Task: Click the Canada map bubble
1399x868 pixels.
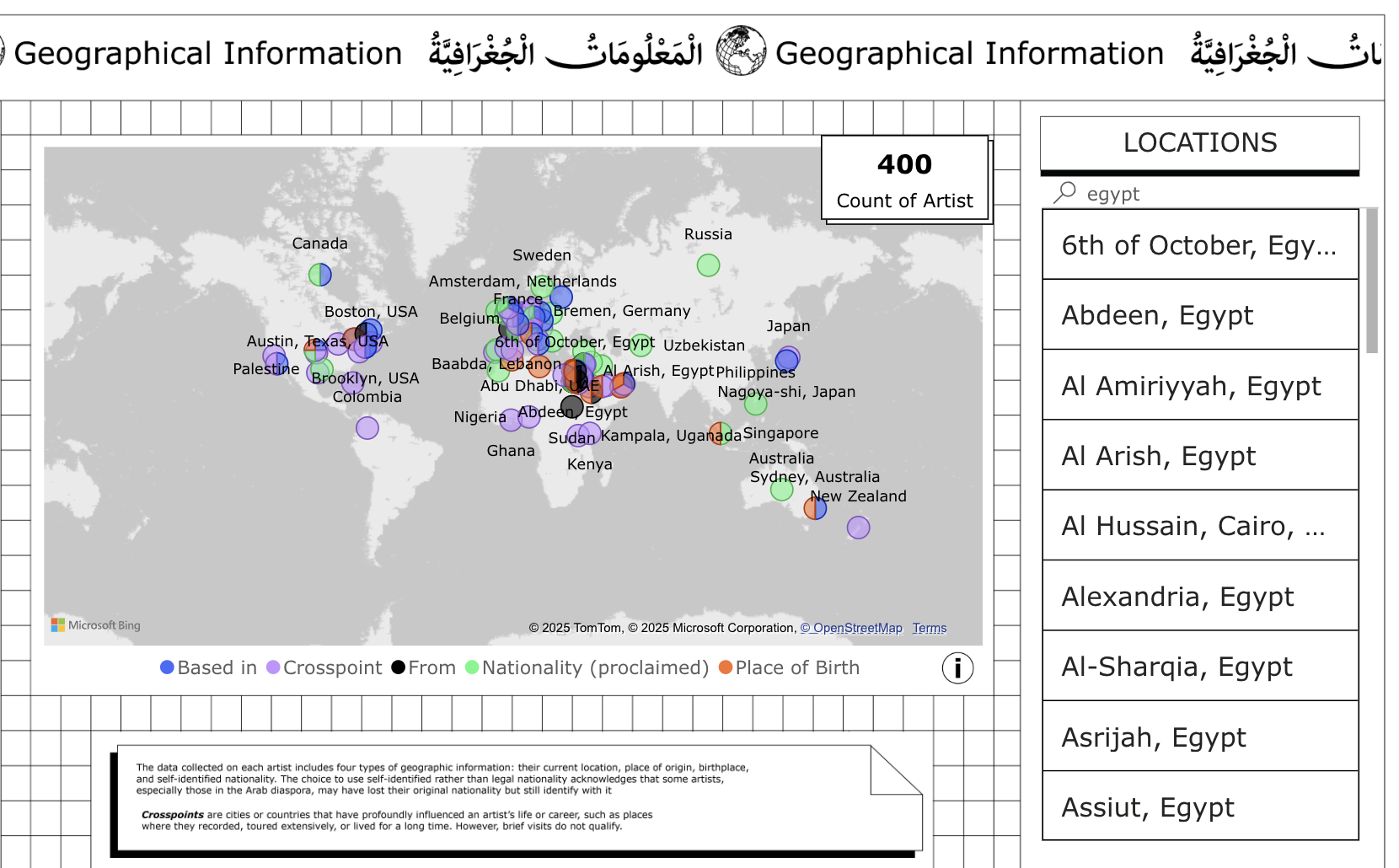Action: click(320, 275)
